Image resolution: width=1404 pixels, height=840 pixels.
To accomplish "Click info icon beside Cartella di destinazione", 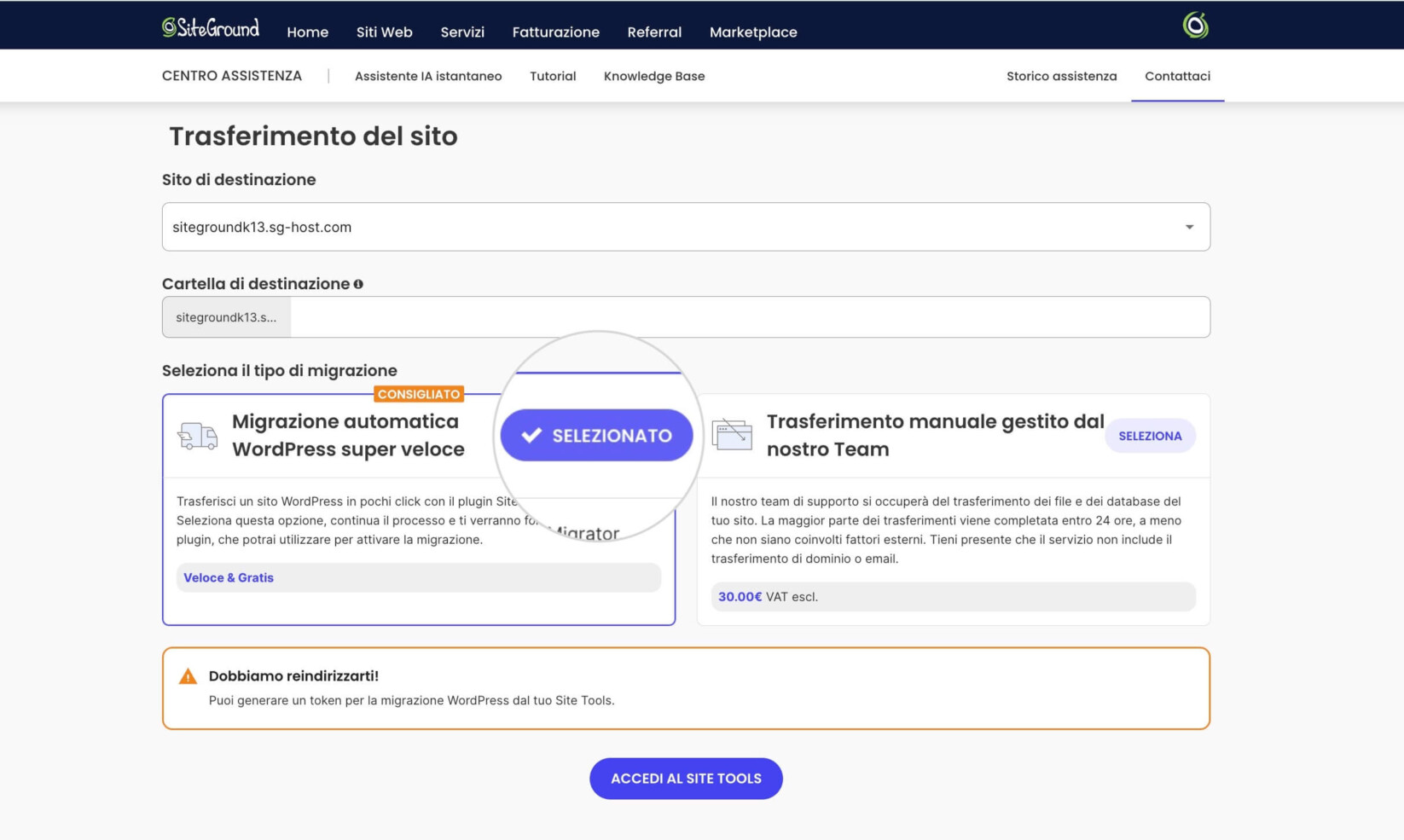I will coord(358,284).
